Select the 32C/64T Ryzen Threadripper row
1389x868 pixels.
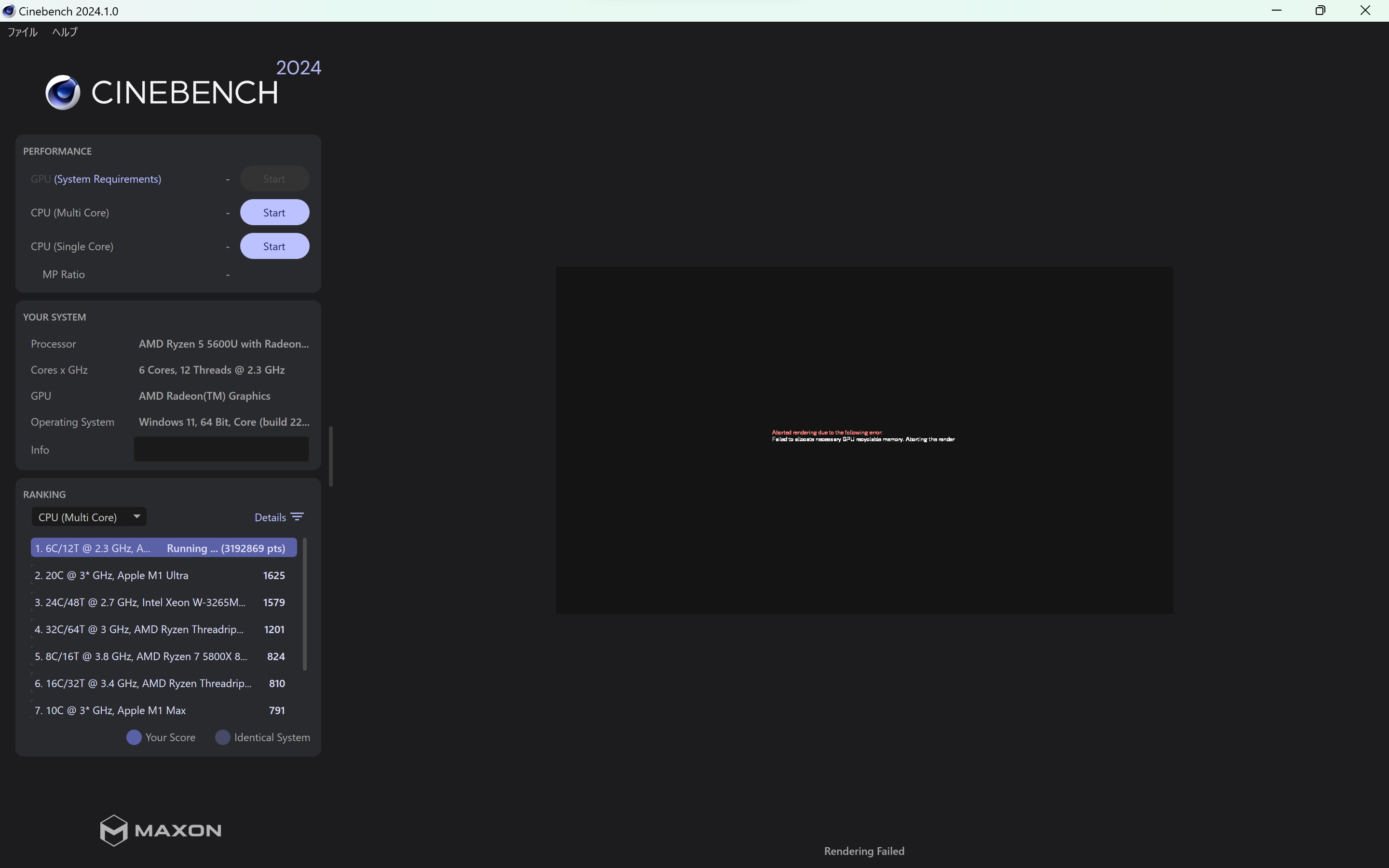(x=163, y=629)
